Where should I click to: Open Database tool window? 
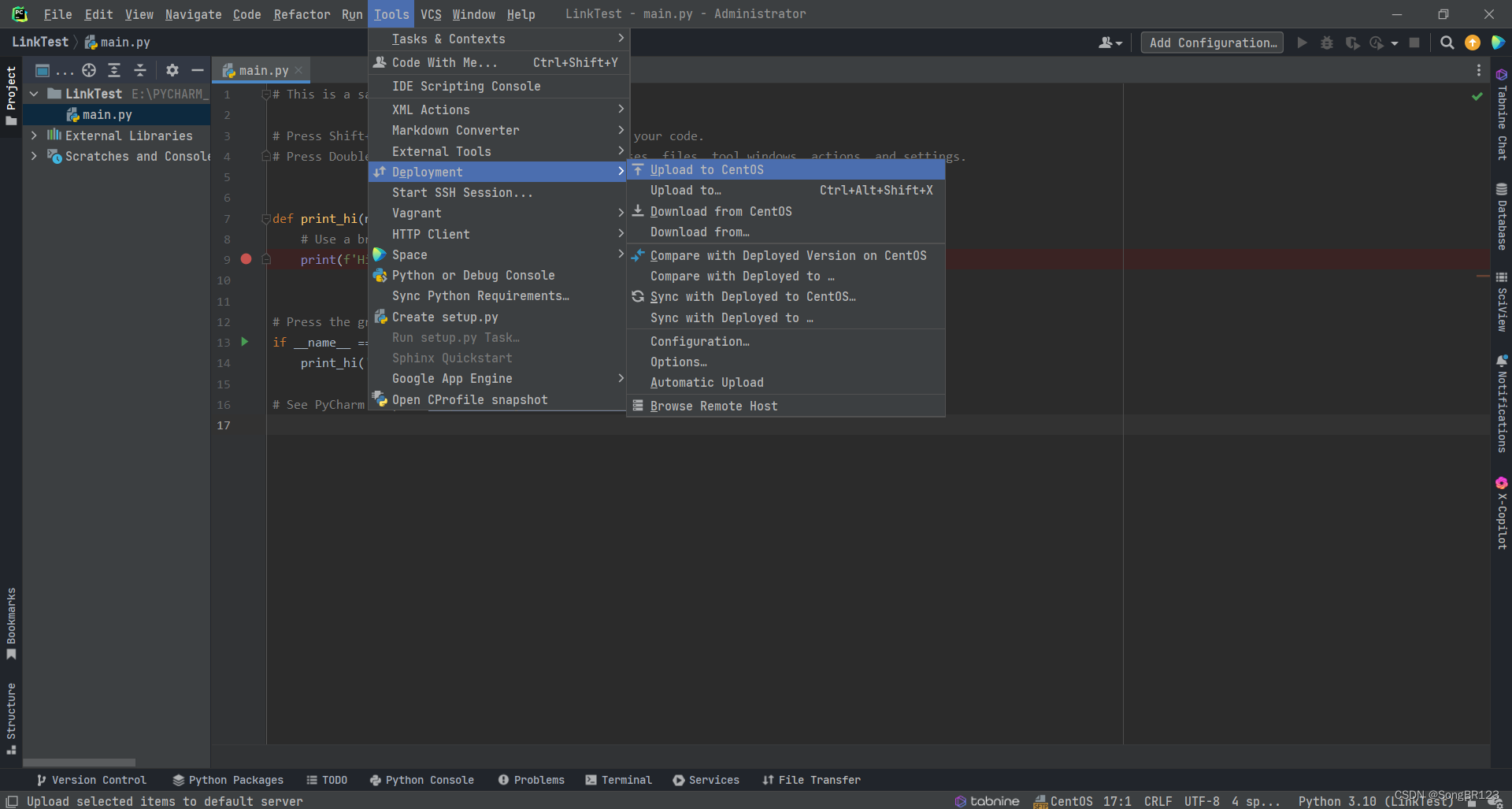(x=1501, y=217)
